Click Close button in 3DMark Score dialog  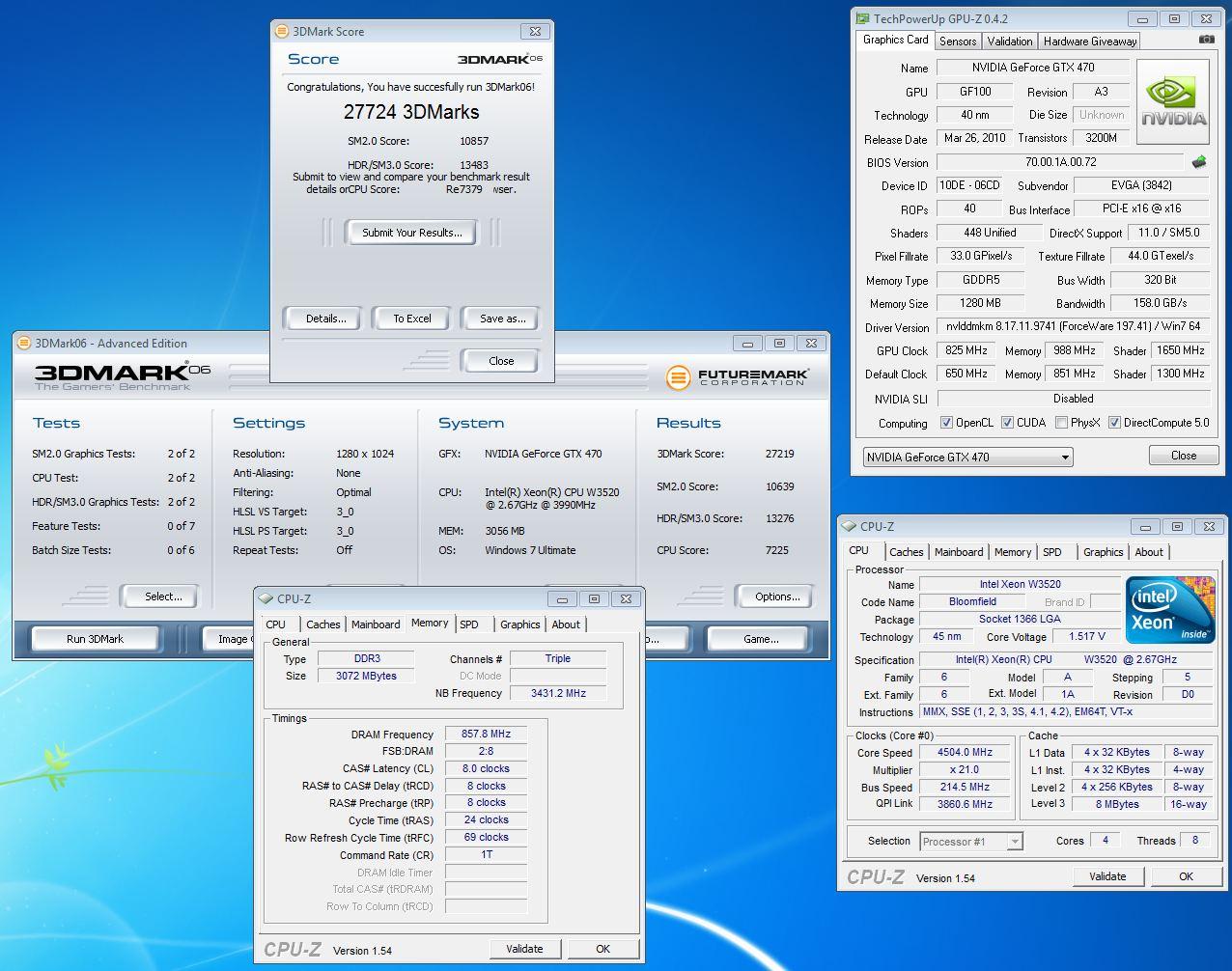coord(501,361)
